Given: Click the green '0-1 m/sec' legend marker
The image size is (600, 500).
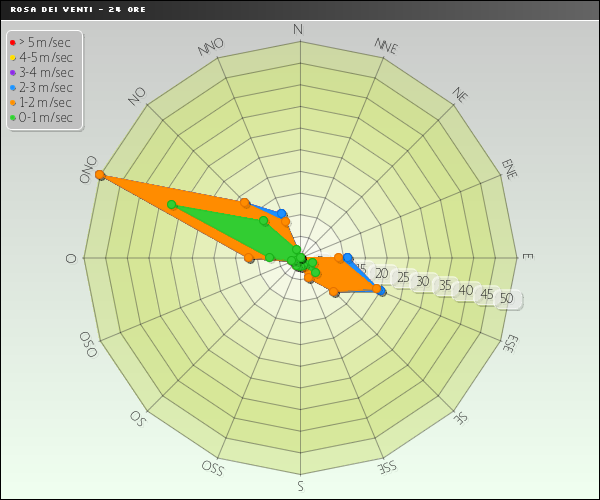Looking at the screenshot, I should [12, 117].
